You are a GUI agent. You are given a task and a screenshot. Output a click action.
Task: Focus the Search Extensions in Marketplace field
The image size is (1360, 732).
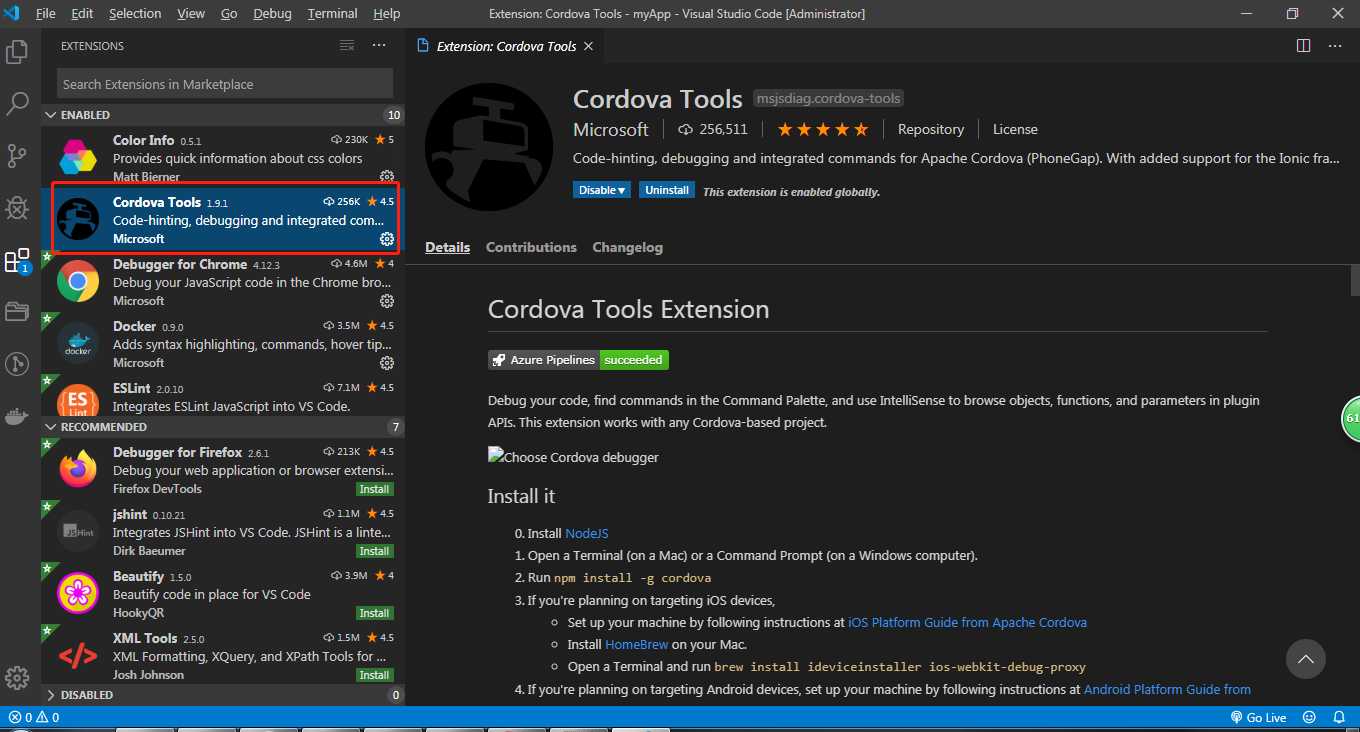[225, 84]
